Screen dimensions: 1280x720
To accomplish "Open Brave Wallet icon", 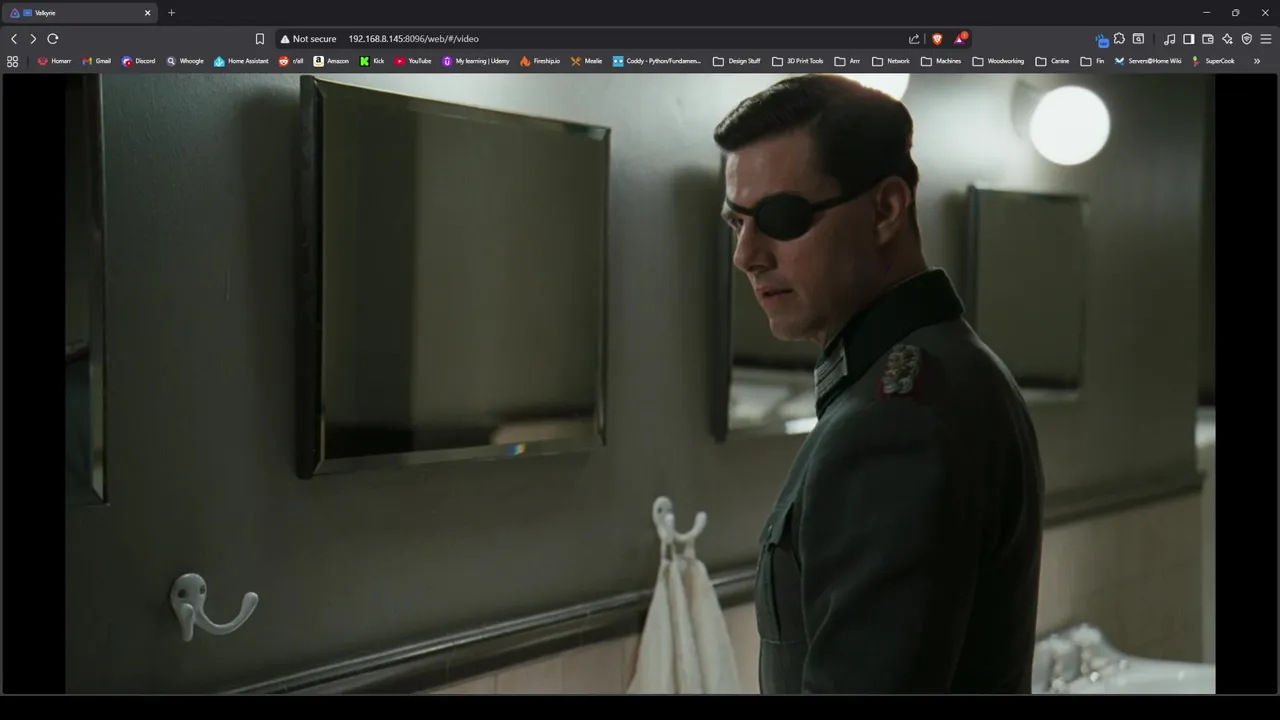I will pos(1208,39).
